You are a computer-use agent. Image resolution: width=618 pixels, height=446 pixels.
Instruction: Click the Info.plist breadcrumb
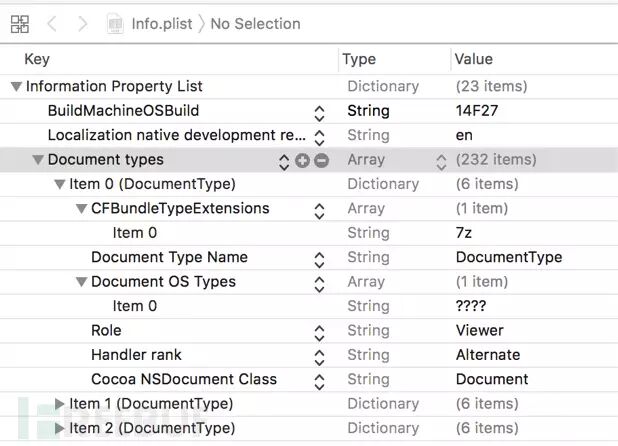click(163, 23)
